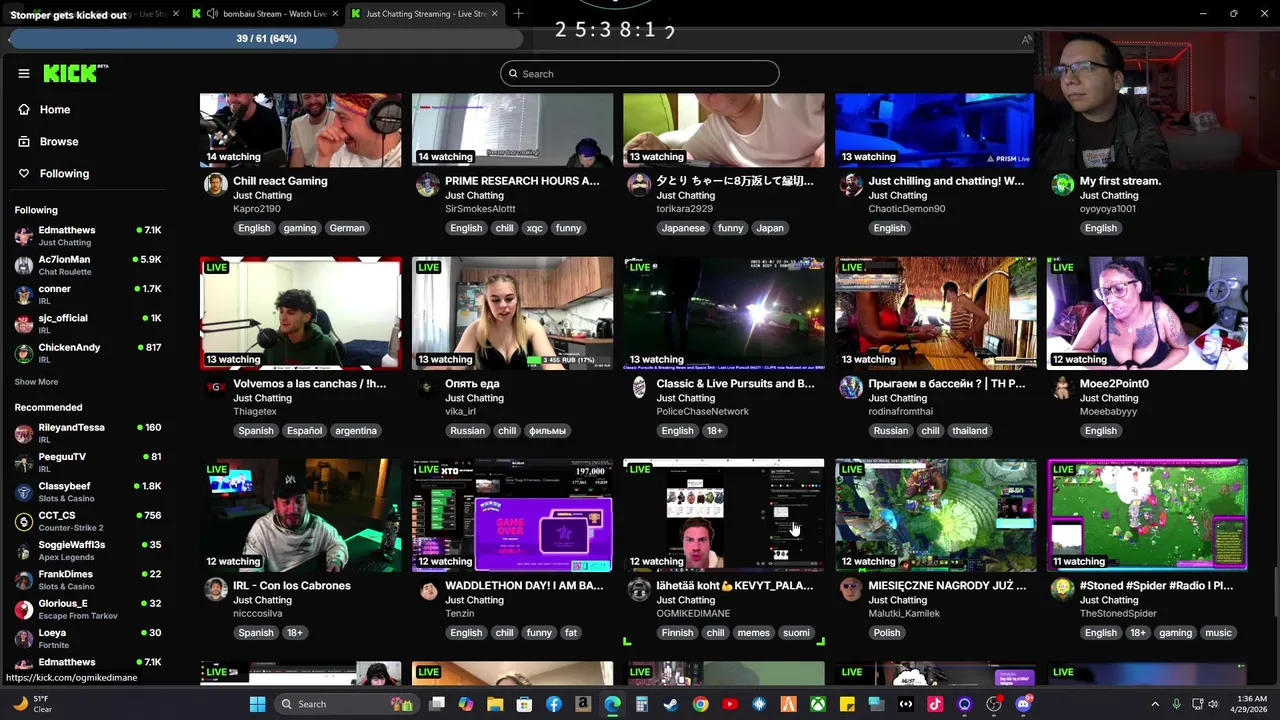Select the Polish tag under Malutki_Kamilek
This screenshot has width=1280, height=720.
(x=887, y=633)
